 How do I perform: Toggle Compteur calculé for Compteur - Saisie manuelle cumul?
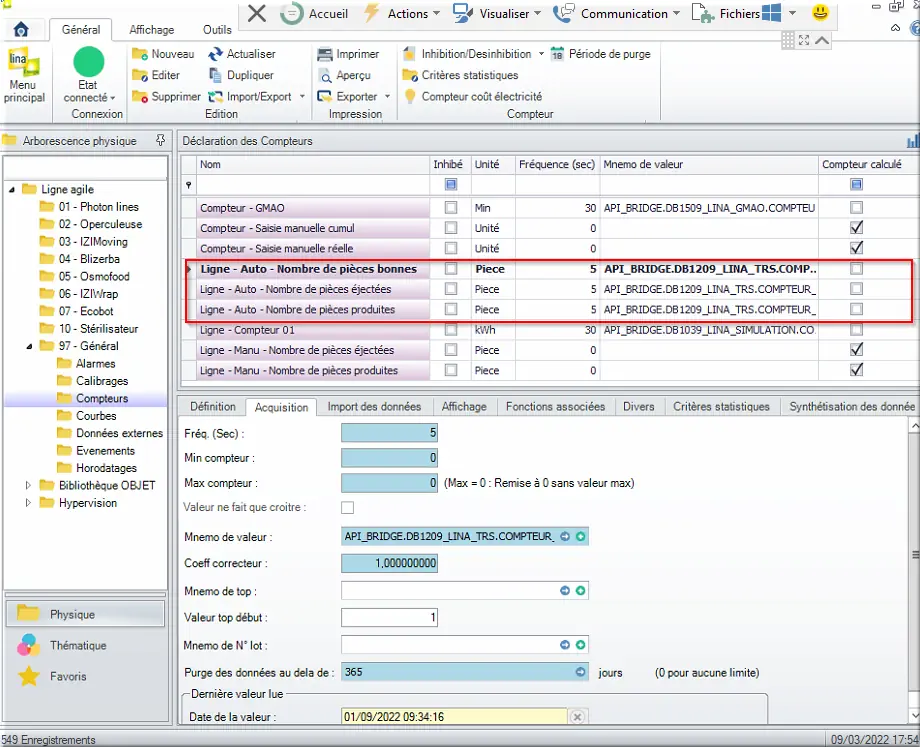point(857,227)
